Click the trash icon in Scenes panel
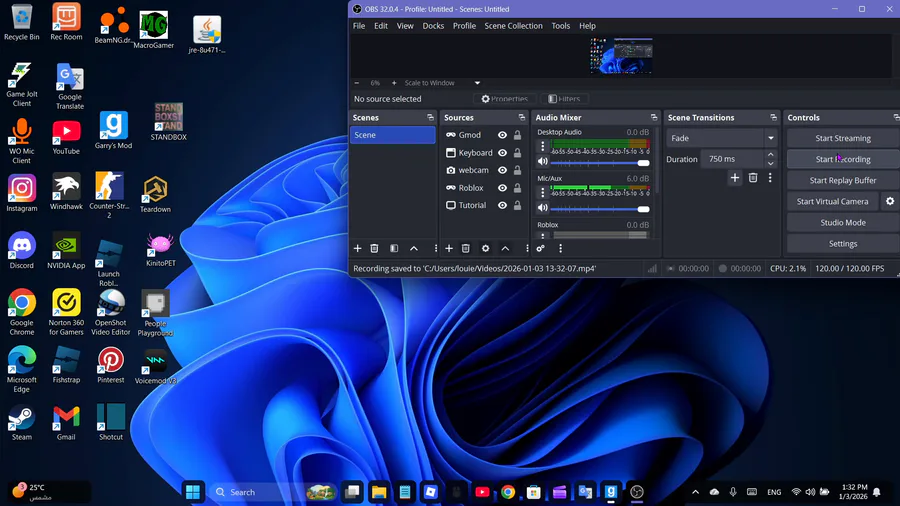900x506 pixels. pos(375,248)
